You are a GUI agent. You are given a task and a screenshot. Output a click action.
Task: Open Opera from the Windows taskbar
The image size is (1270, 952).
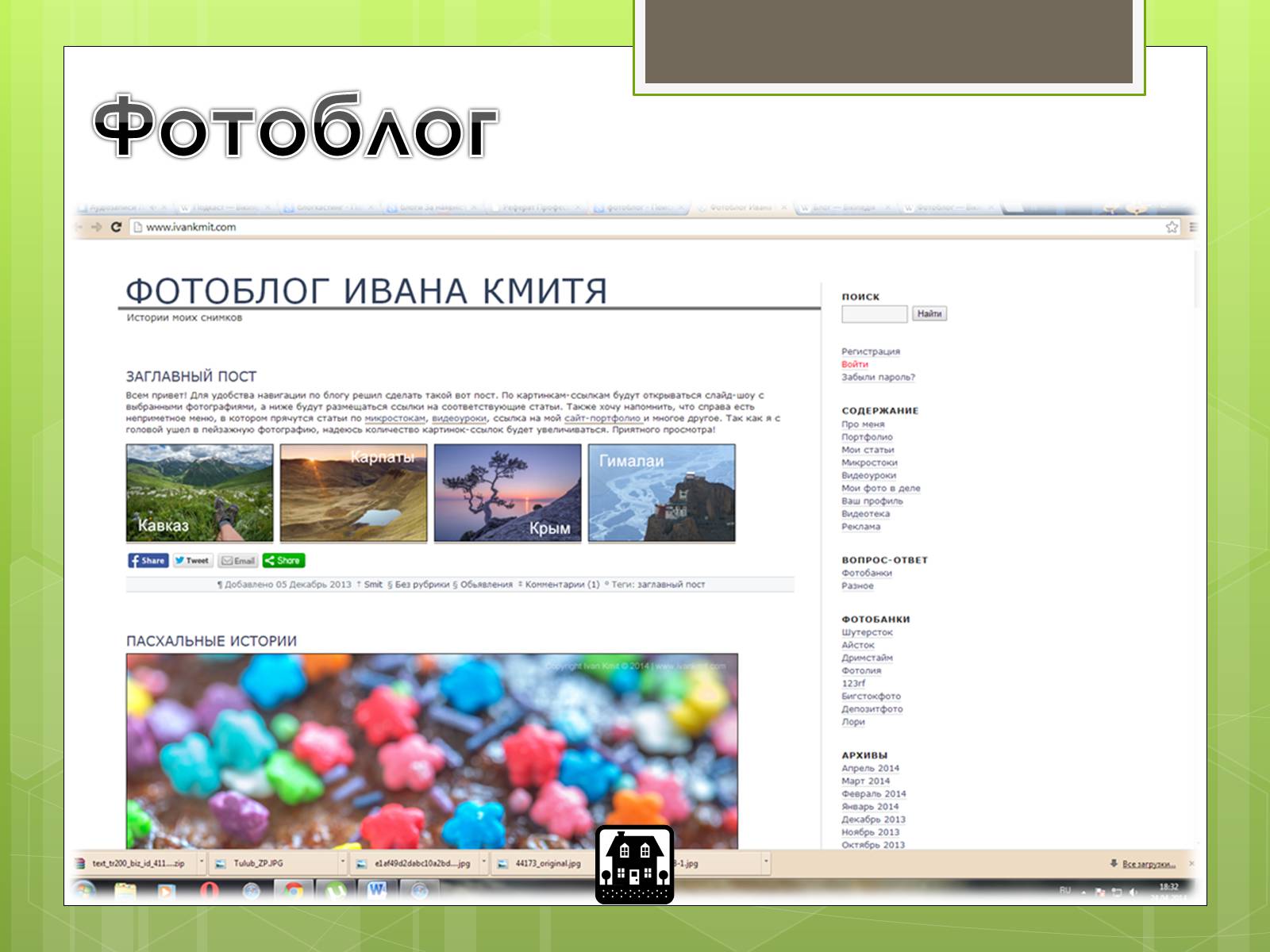point(209,891)
